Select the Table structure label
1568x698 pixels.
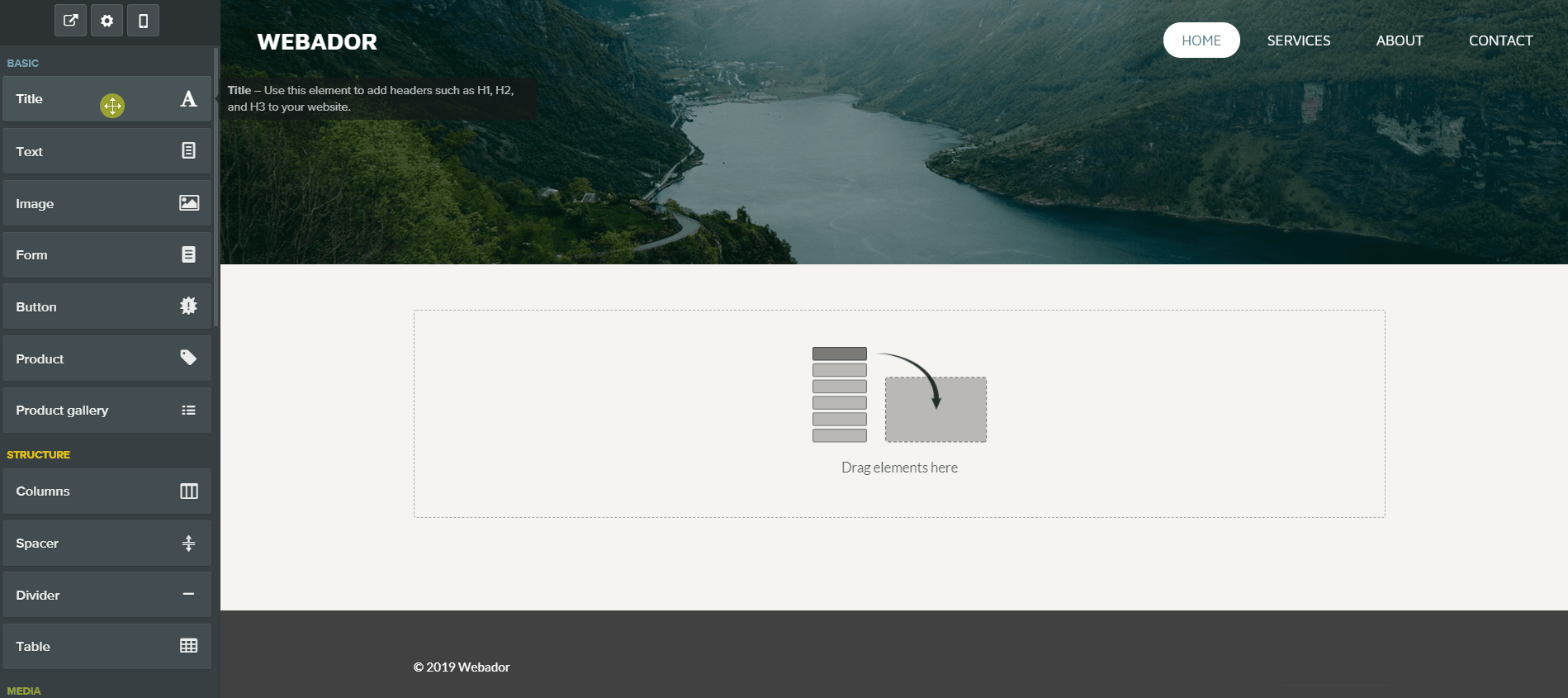click(33, 647)
